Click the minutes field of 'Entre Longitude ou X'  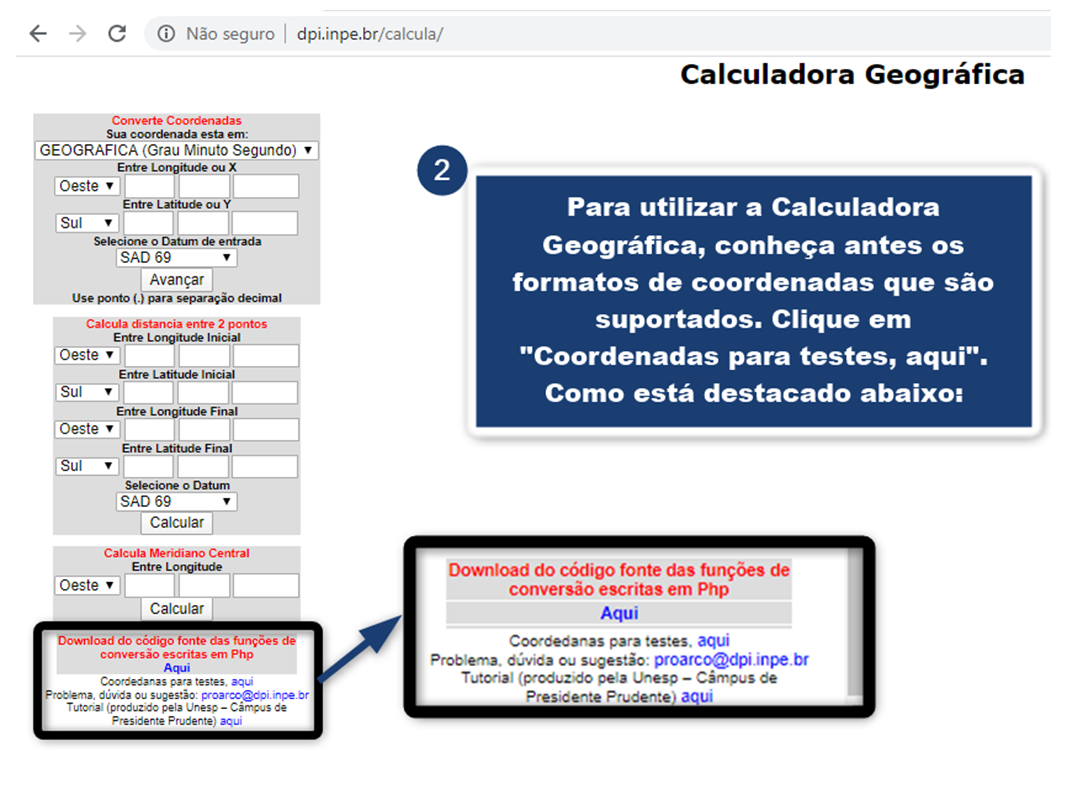click(x=204, y=186)
